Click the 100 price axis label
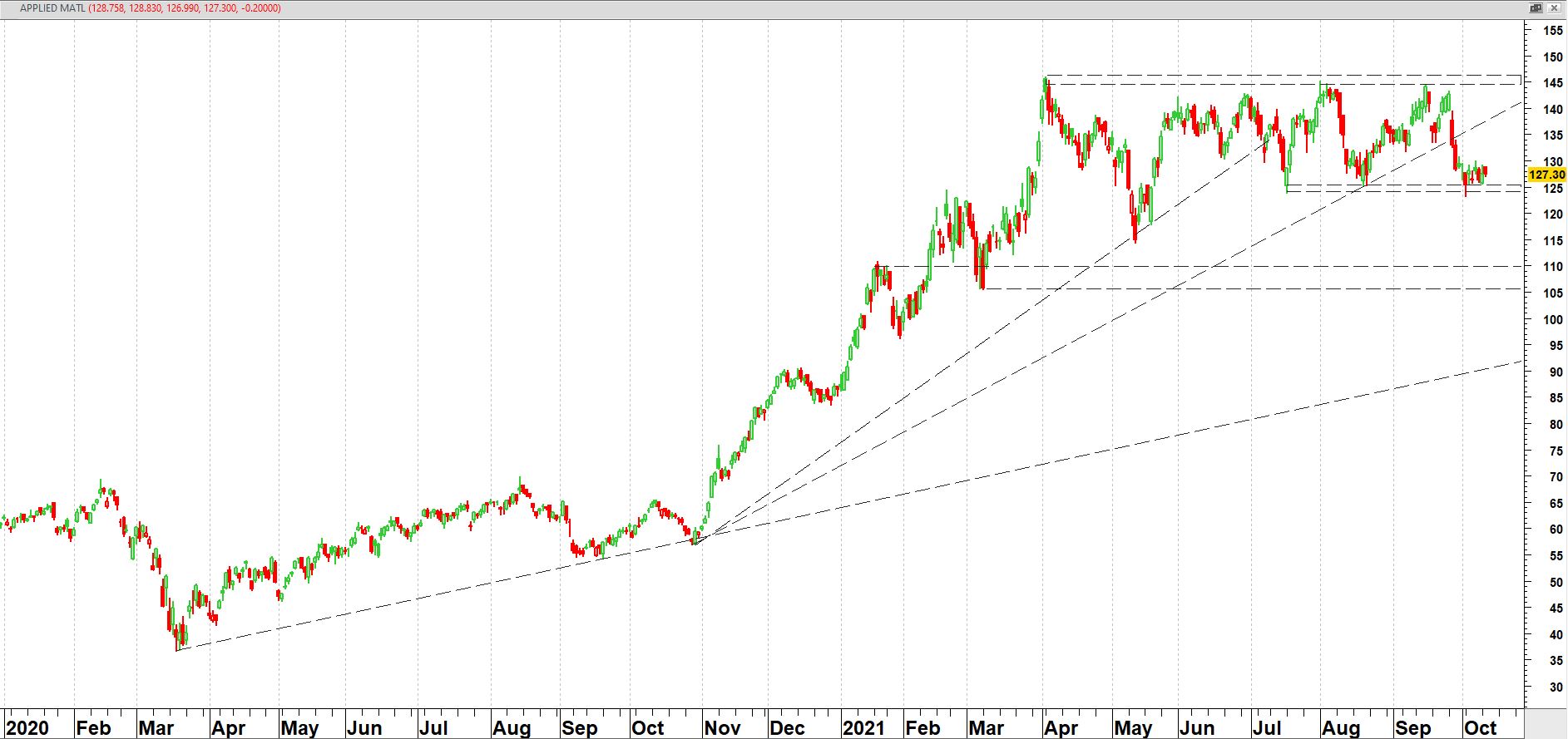The width and height of the screenshot is (1568, 739). [1552, 319]
